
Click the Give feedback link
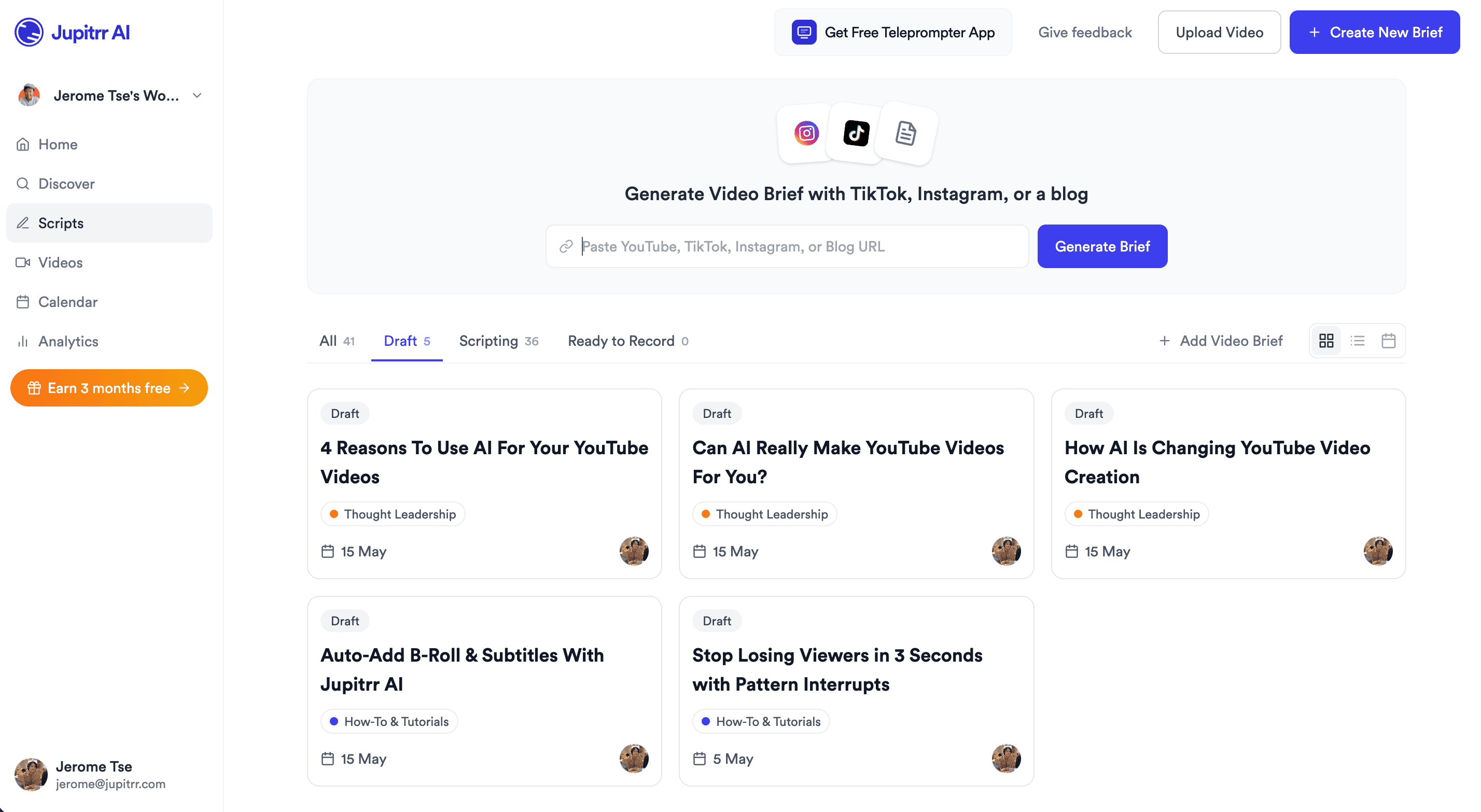click(x=1085, y=32)
